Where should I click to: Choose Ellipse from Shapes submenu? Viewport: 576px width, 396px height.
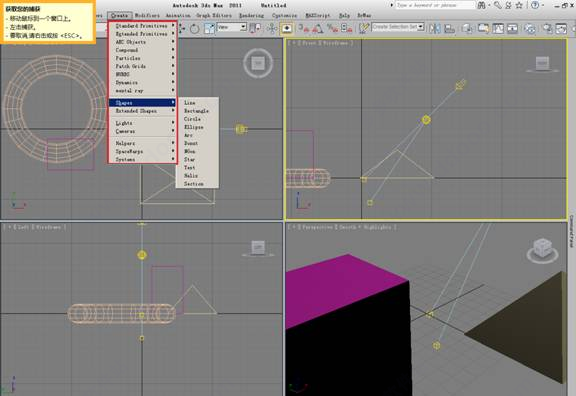coord(197,127)
